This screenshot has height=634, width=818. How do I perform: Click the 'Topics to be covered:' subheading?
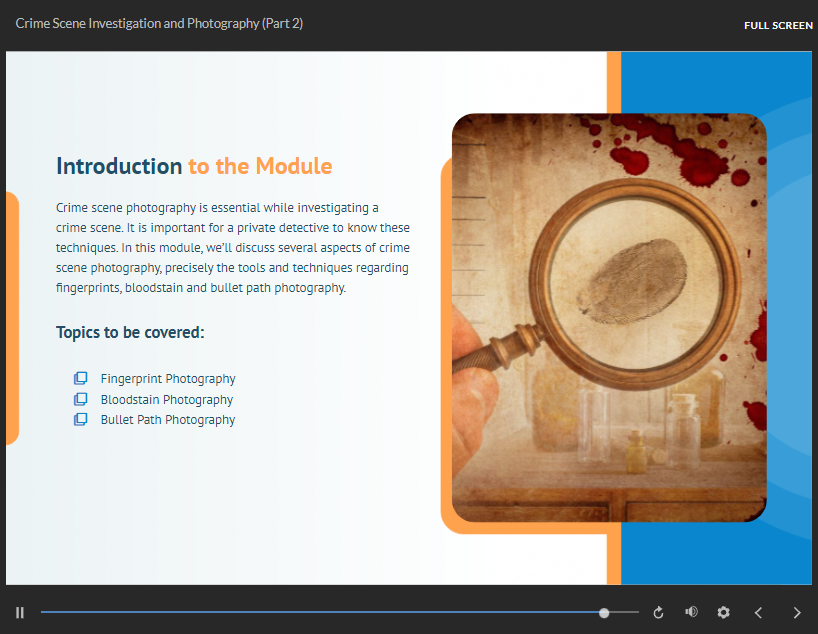pyautogui.click(x=130, y=332)
